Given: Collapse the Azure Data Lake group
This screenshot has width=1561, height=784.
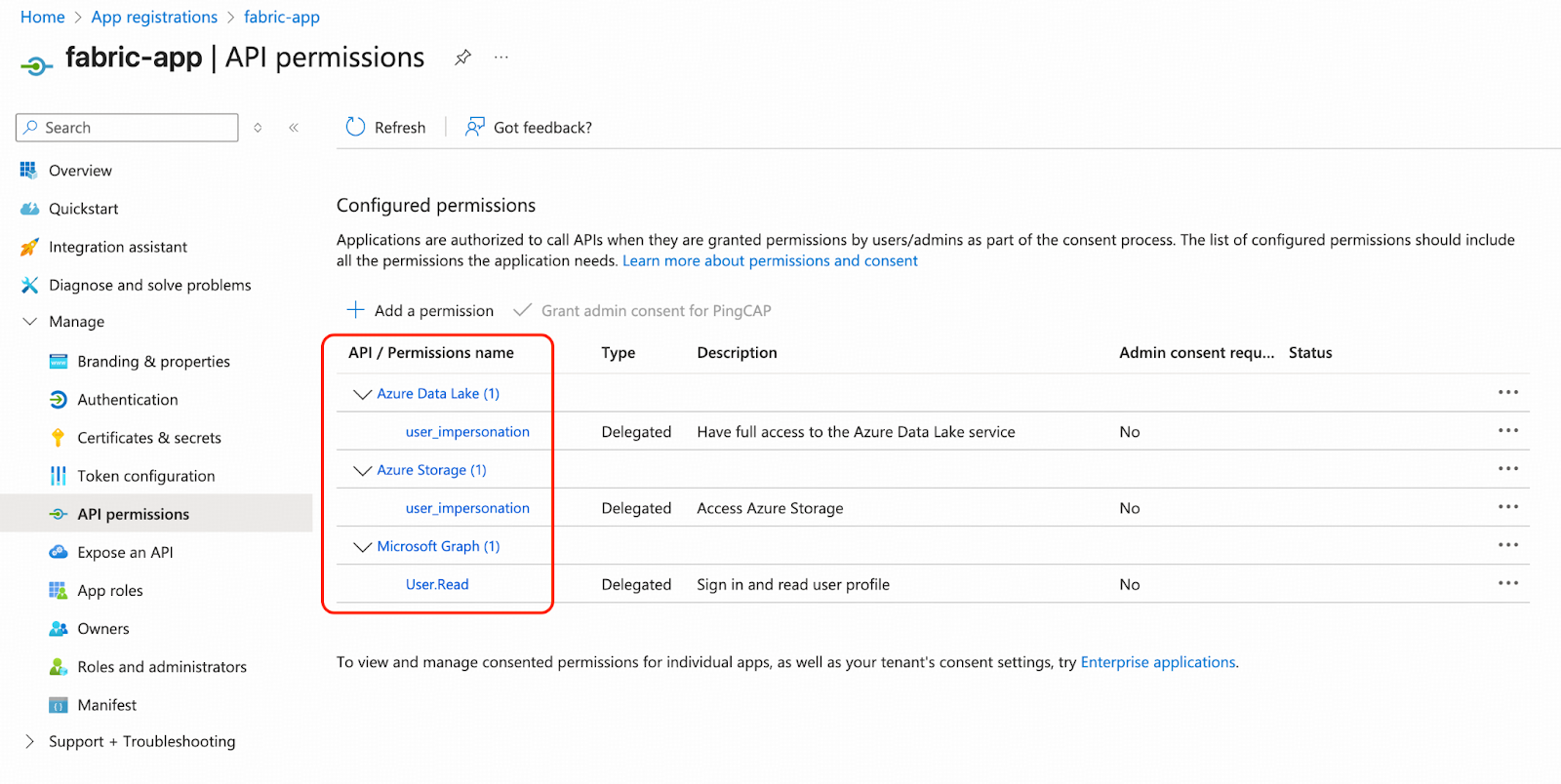Looking at the screenshot, I should pos(362,394).
